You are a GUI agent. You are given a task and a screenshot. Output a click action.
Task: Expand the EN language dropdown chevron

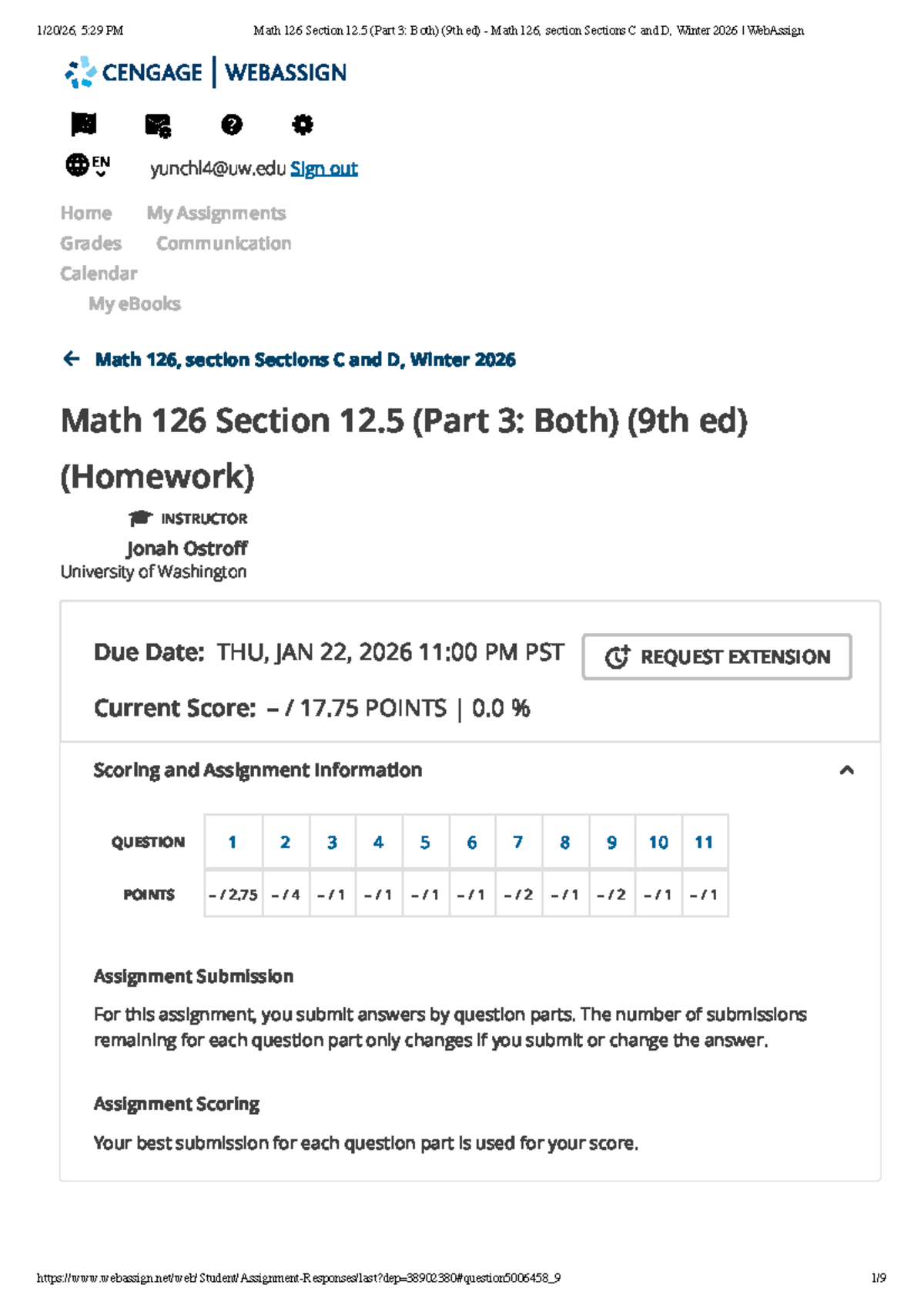[x=99, y=175]
